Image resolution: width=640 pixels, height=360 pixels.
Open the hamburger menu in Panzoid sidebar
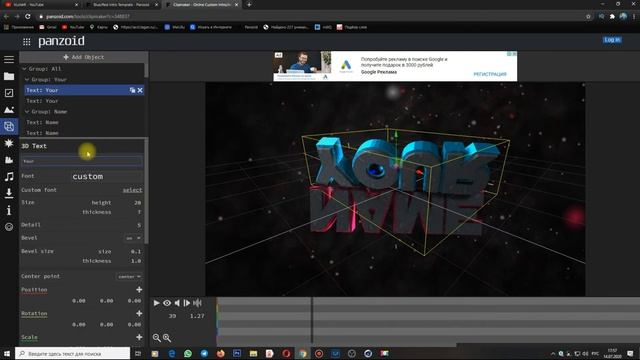pos(9,60)
